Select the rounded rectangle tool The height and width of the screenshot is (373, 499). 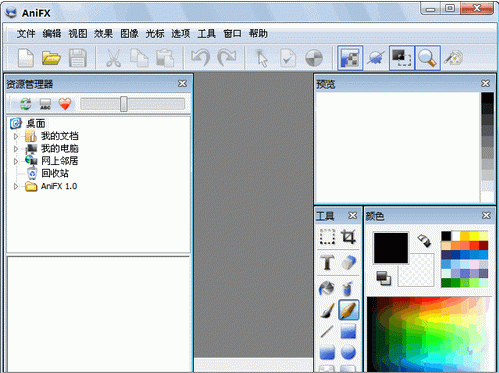coord(327,353)
